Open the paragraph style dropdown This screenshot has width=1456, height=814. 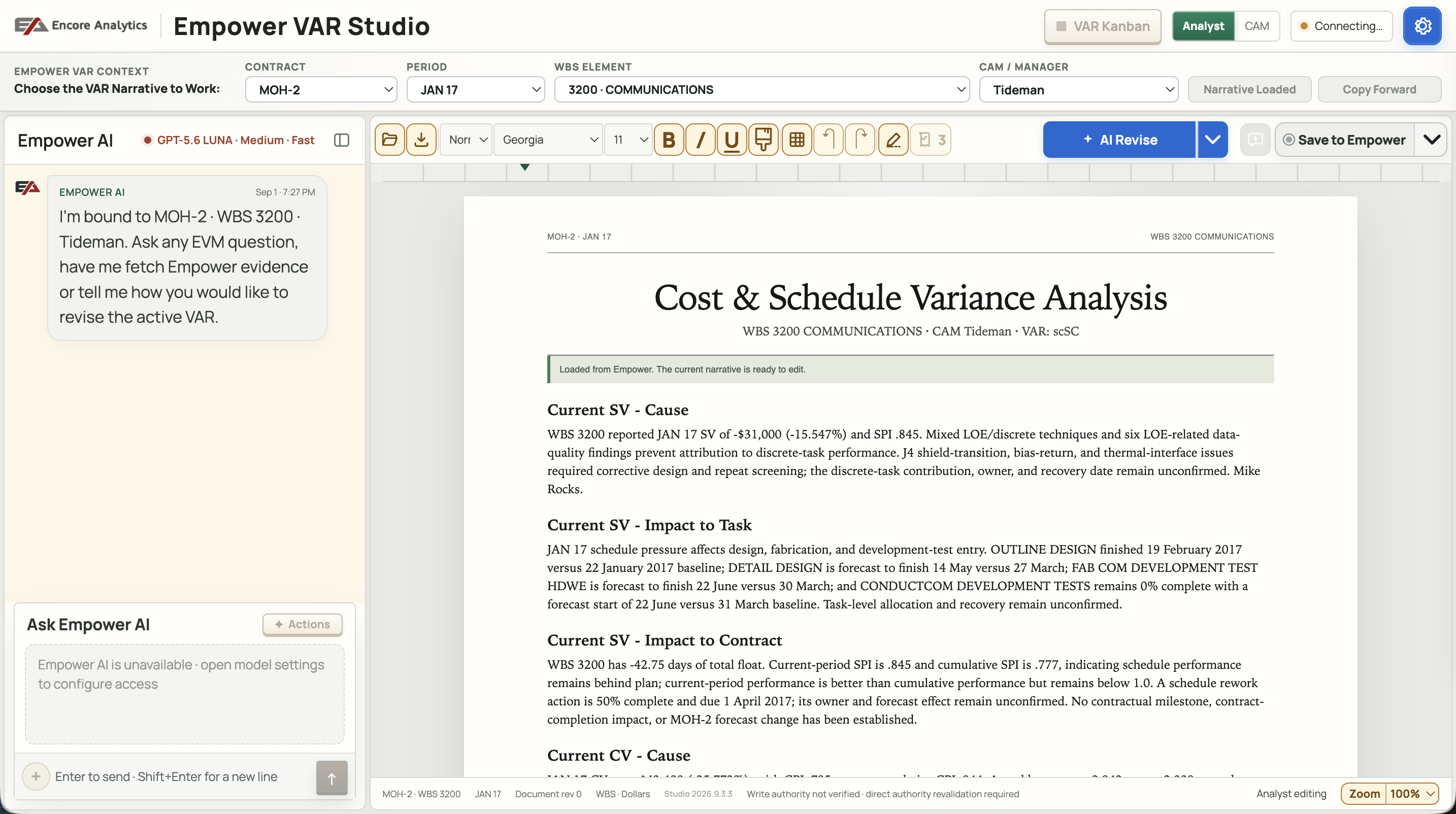point(467,140)
